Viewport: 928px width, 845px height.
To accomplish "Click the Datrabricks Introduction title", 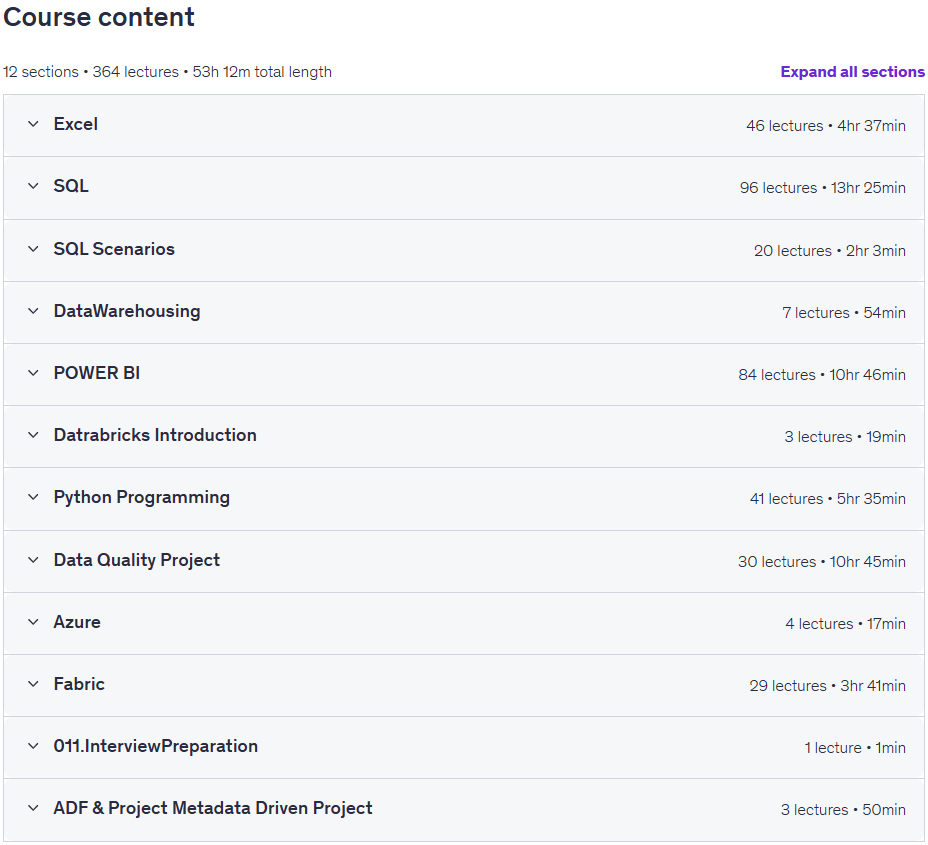I will click(x=155, y=436).
